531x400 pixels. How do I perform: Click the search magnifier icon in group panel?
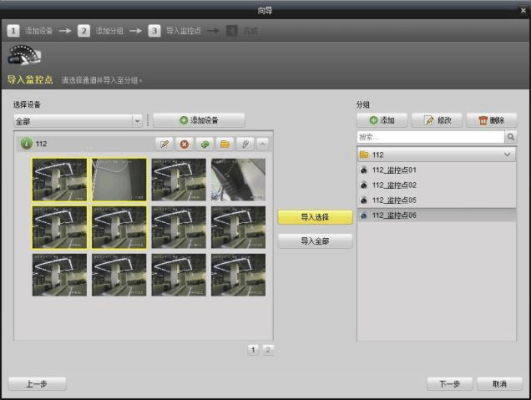511,137
